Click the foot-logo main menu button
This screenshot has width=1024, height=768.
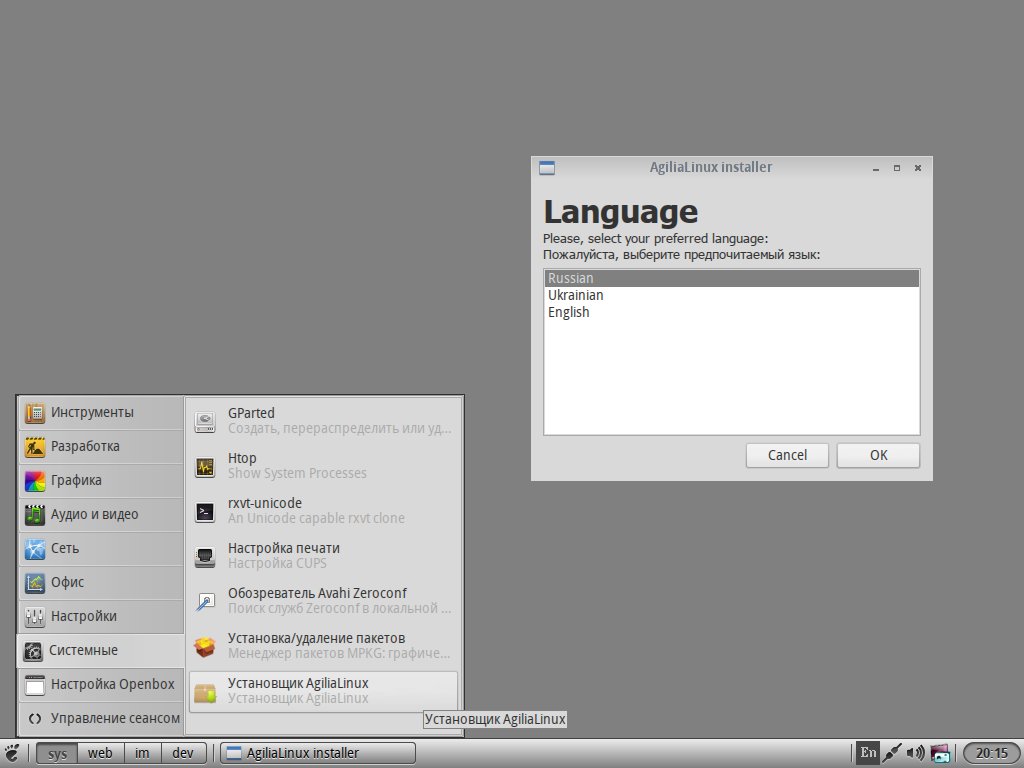point(12,753)
